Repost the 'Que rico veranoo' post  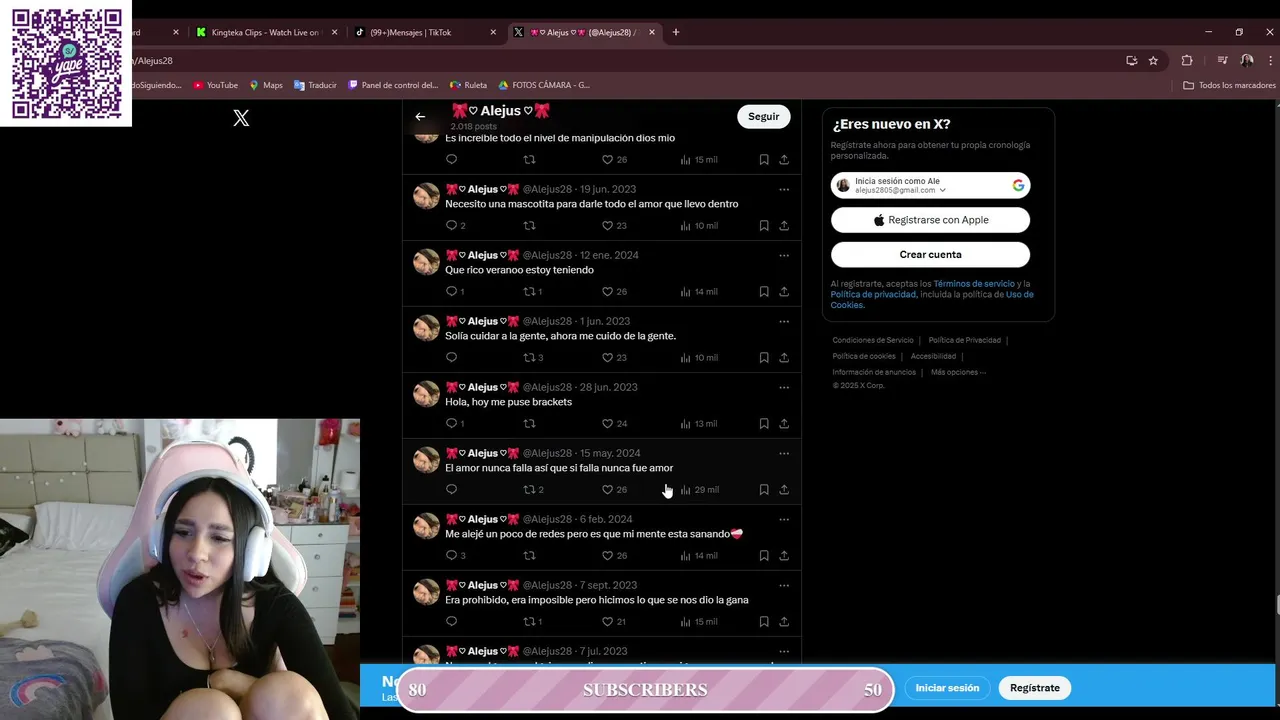529,292
